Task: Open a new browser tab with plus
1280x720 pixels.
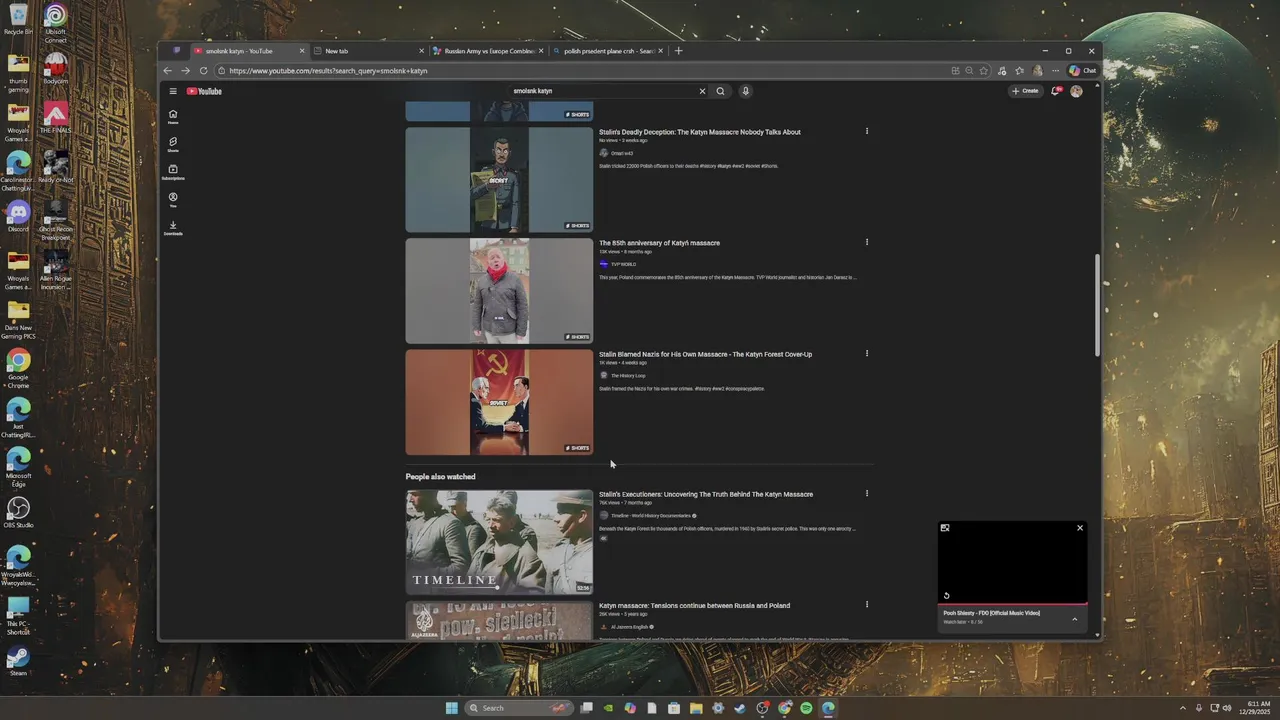Action: point(678,51)
